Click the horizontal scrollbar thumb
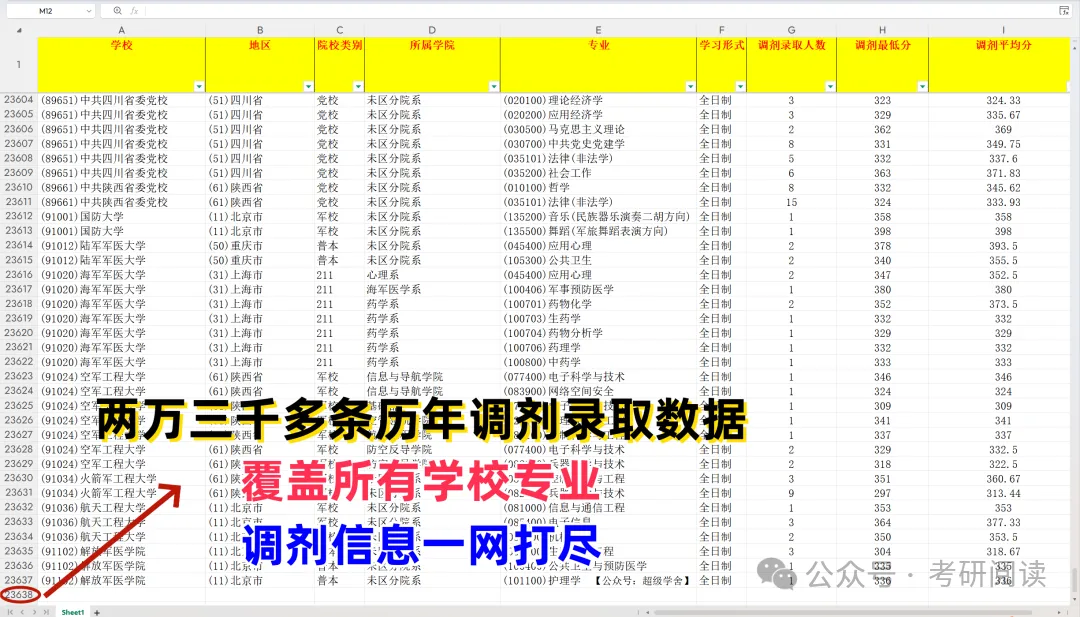This screenshot has height=617, width=1080. [844, 611]
